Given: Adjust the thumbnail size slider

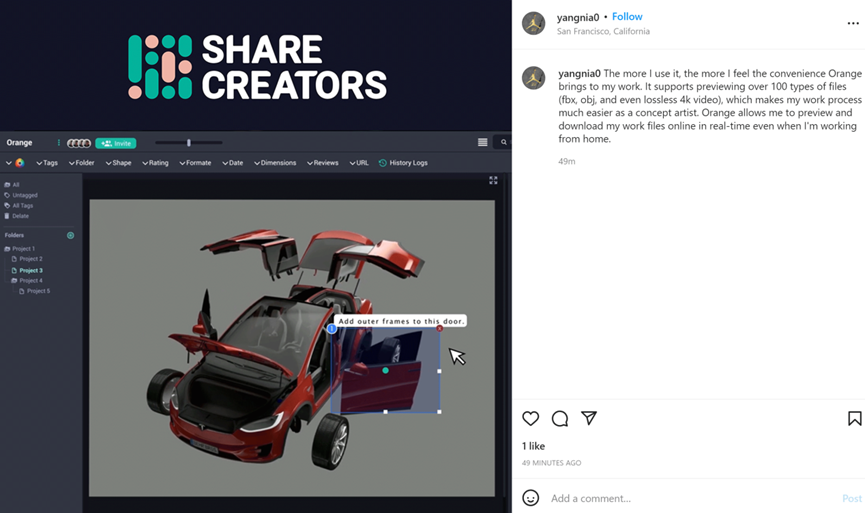Looking at the screenshot, I should click(189, 142).
